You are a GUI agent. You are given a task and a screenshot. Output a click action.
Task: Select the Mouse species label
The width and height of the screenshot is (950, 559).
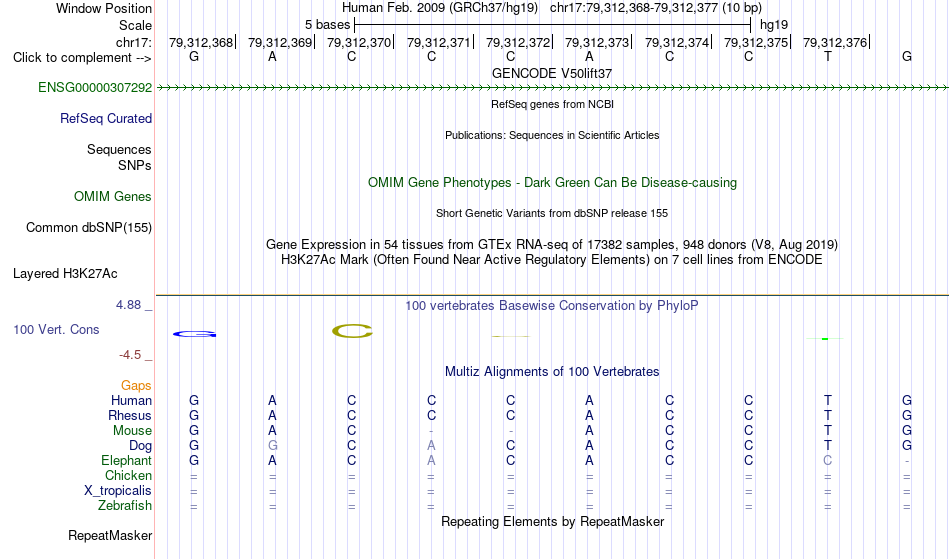pyautogui.click(x=132, y=431)
